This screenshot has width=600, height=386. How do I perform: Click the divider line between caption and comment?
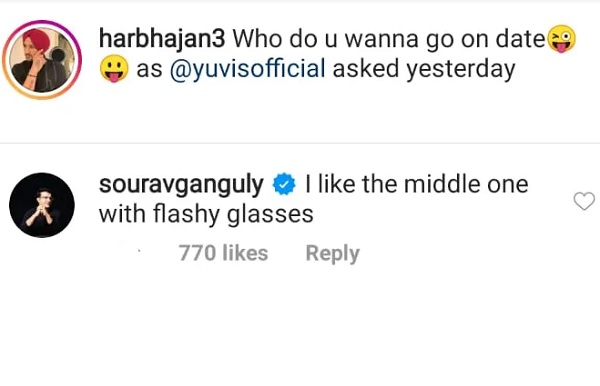300,143
